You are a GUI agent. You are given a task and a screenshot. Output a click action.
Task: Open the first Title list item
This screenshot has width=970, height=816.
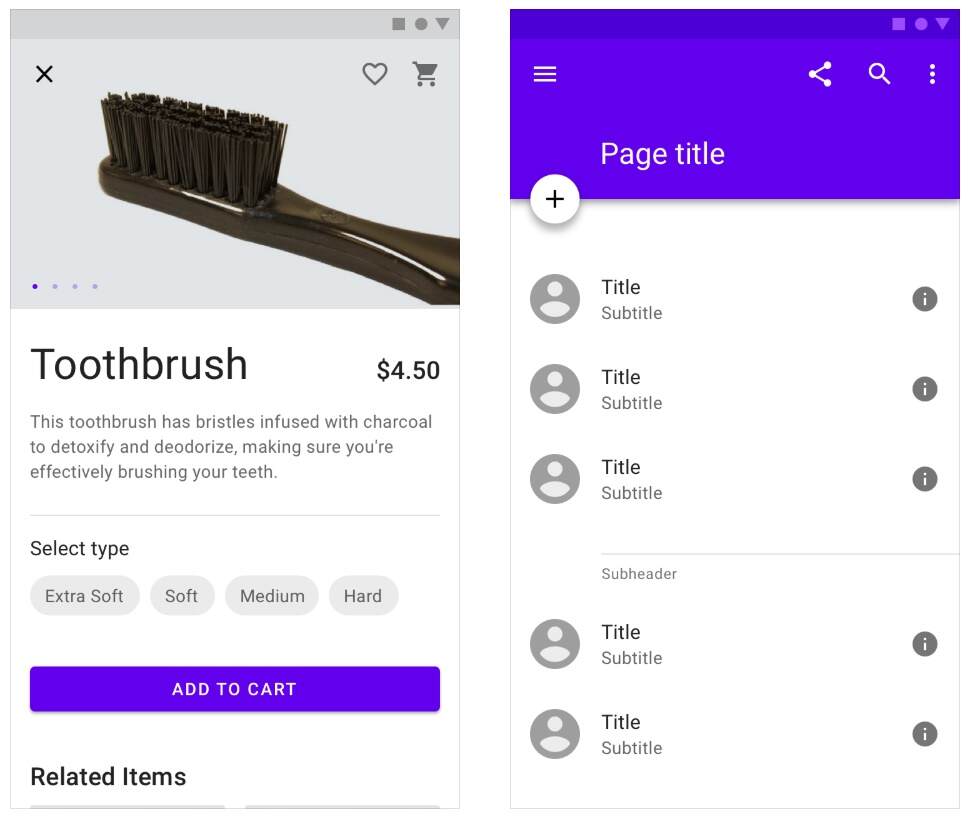pos(700,299)
